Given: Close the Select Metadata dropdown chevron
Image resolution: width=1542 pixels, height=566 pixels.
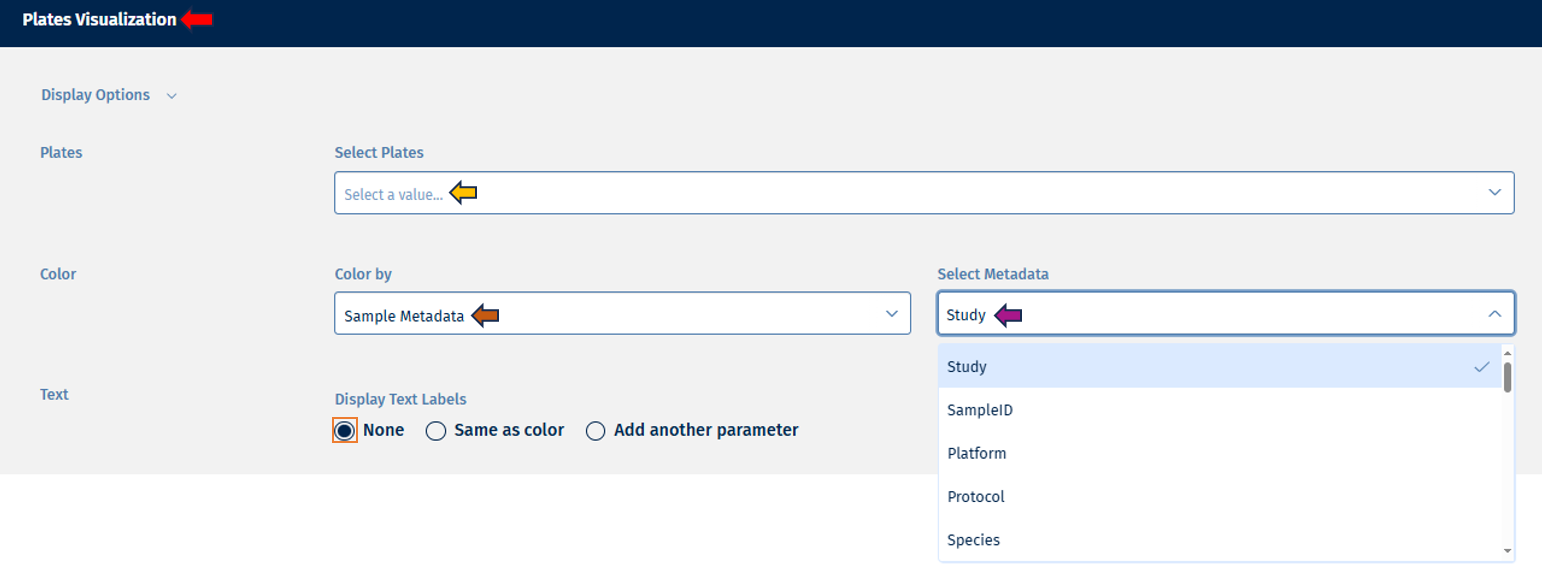Looking at the screenshot, I should (x=1495, y=314).
